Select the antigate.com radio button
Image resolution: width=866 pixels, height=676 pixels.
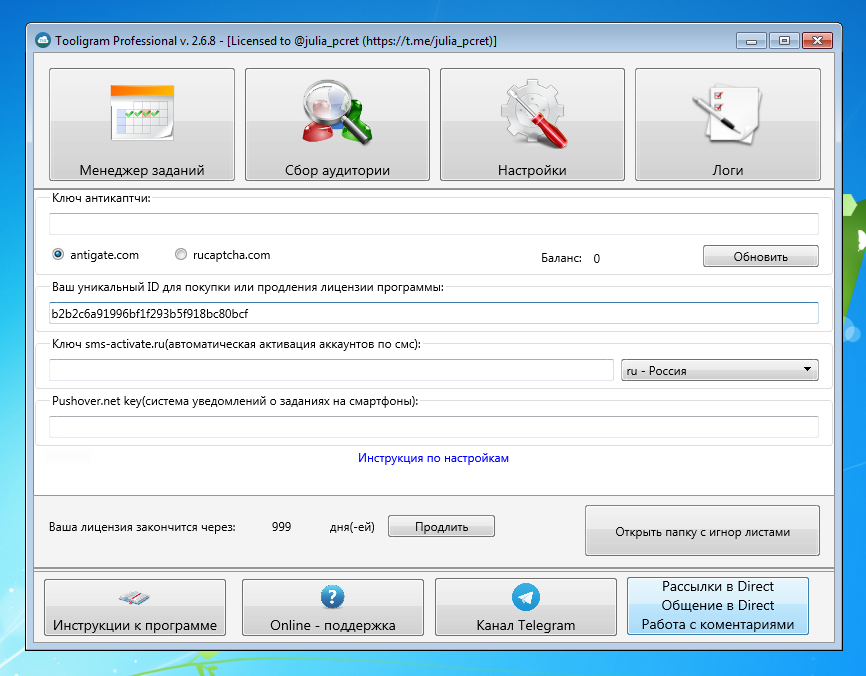[57, 255]
